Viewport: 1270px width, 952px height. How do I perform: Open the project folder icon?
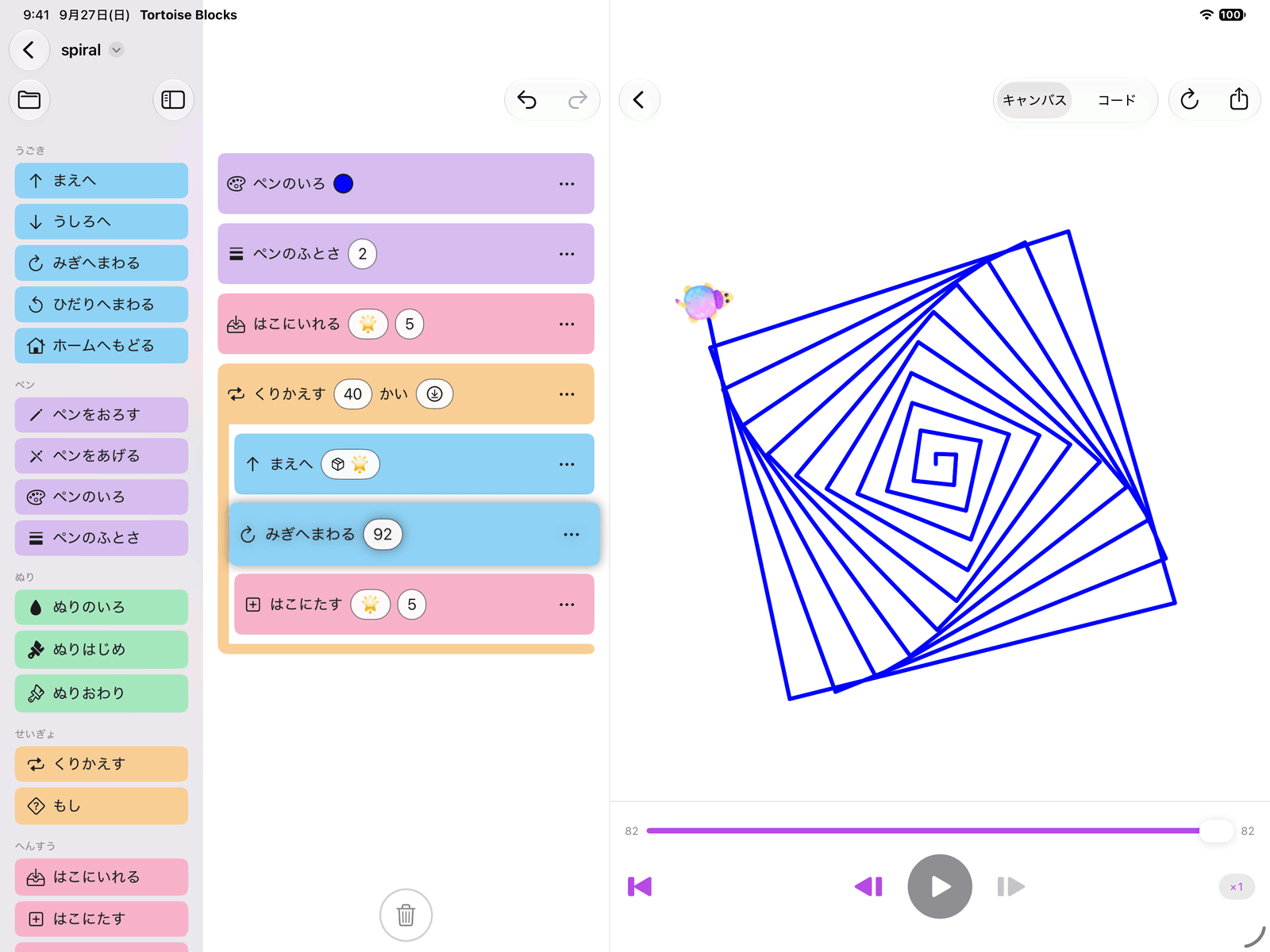click(29, 100)
